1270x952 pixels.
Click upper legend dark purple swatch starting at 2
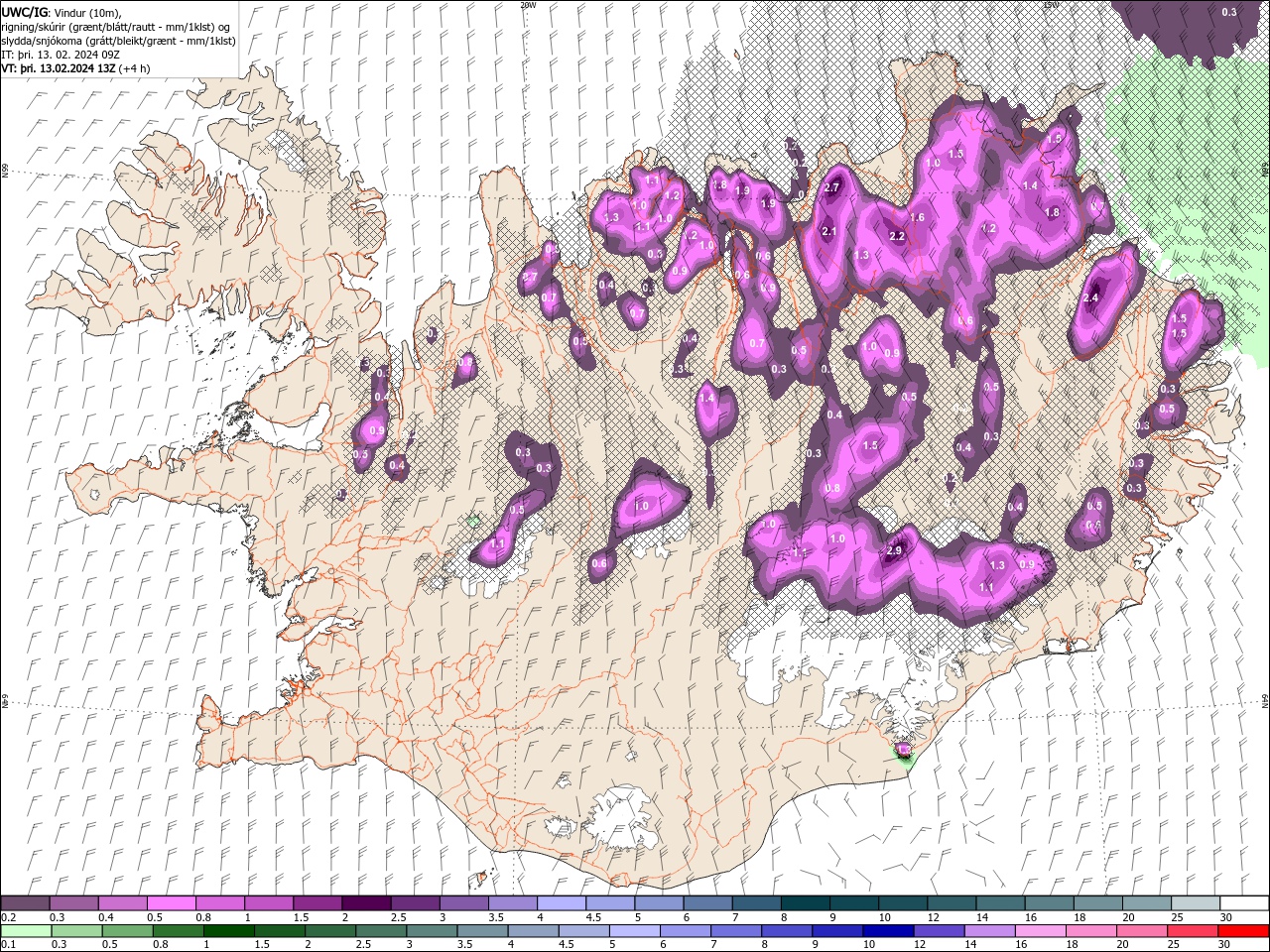(365, 903)
